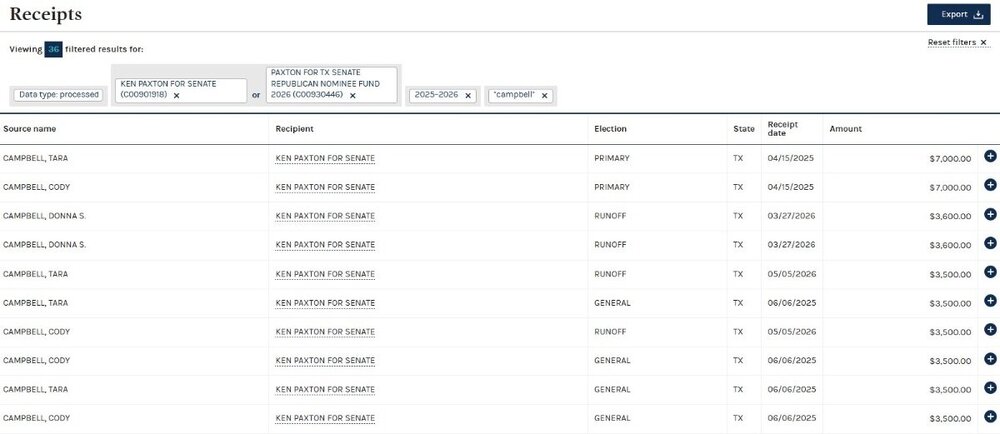
Task: Click the 2025–2026 filter tag label
Action: coord(436,94)
